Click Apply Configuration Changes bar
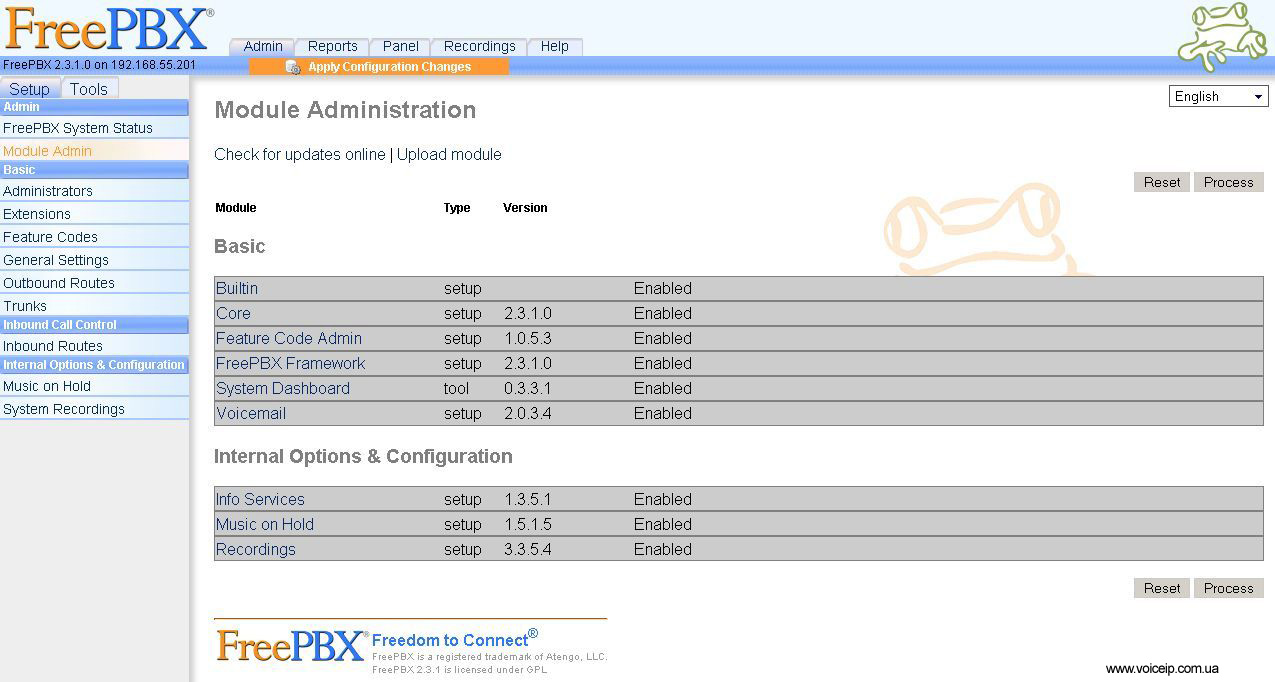Viewport: 1275px width, 682px height. 379,67
